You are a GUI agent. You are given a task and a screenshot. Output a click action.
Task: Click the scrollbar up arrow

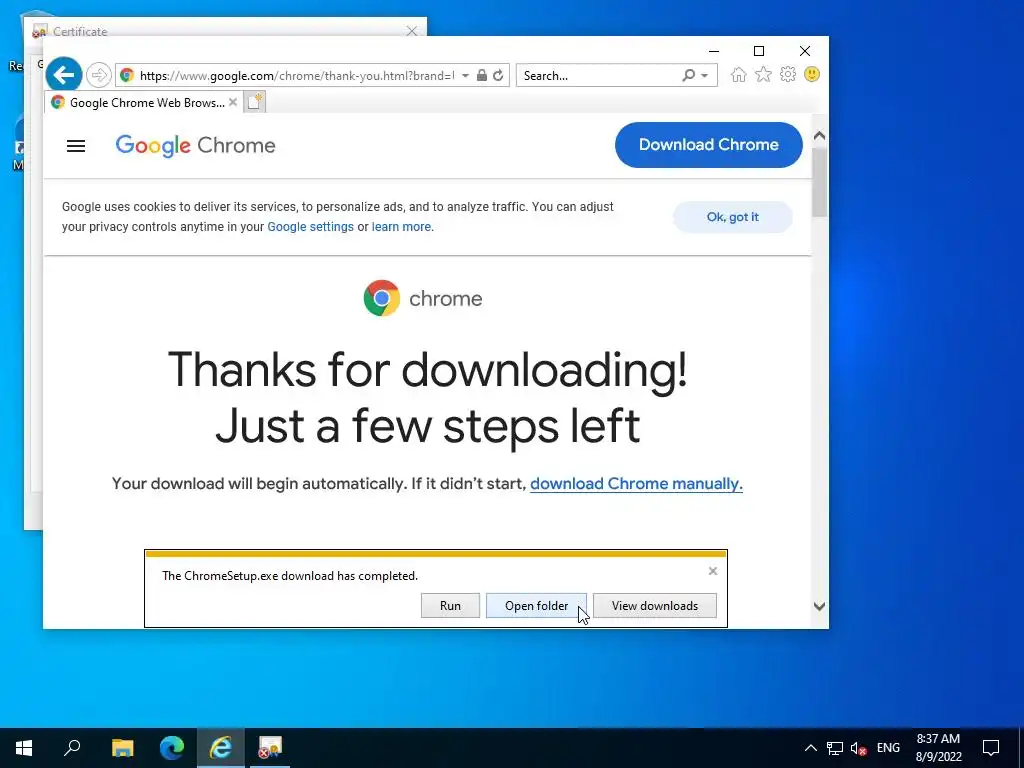[x=820, y=136]
